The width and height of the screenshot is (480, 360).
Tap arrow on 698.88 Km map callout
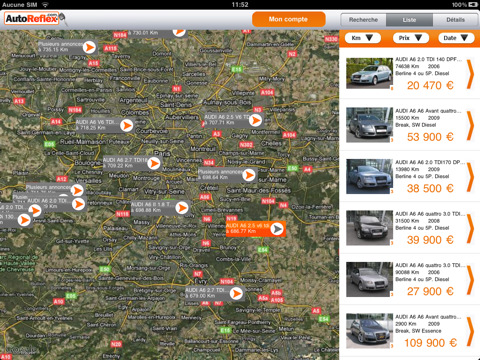tap(182, 208)
